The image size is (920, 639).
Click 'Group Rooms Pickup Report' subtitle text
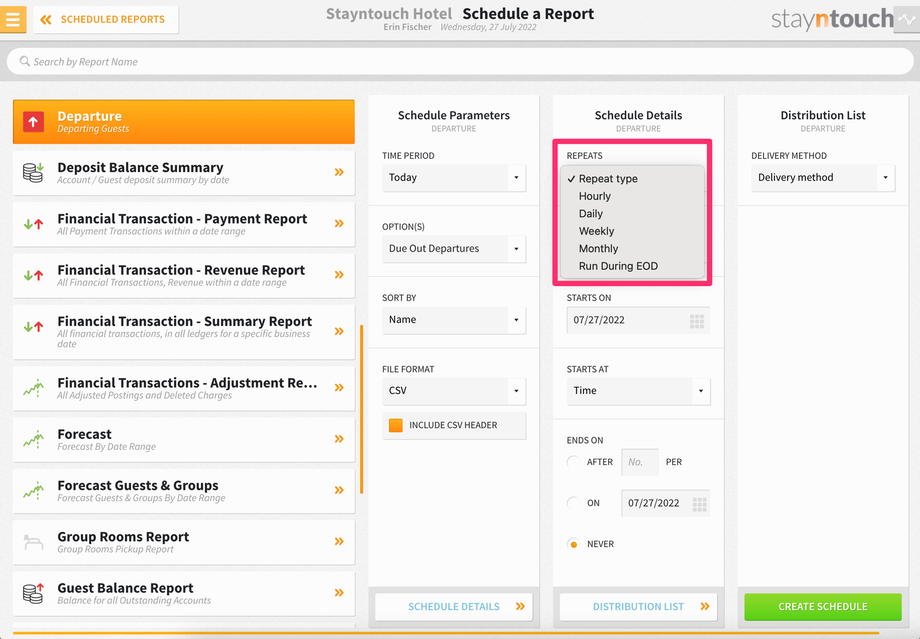(x=116, y=549)
